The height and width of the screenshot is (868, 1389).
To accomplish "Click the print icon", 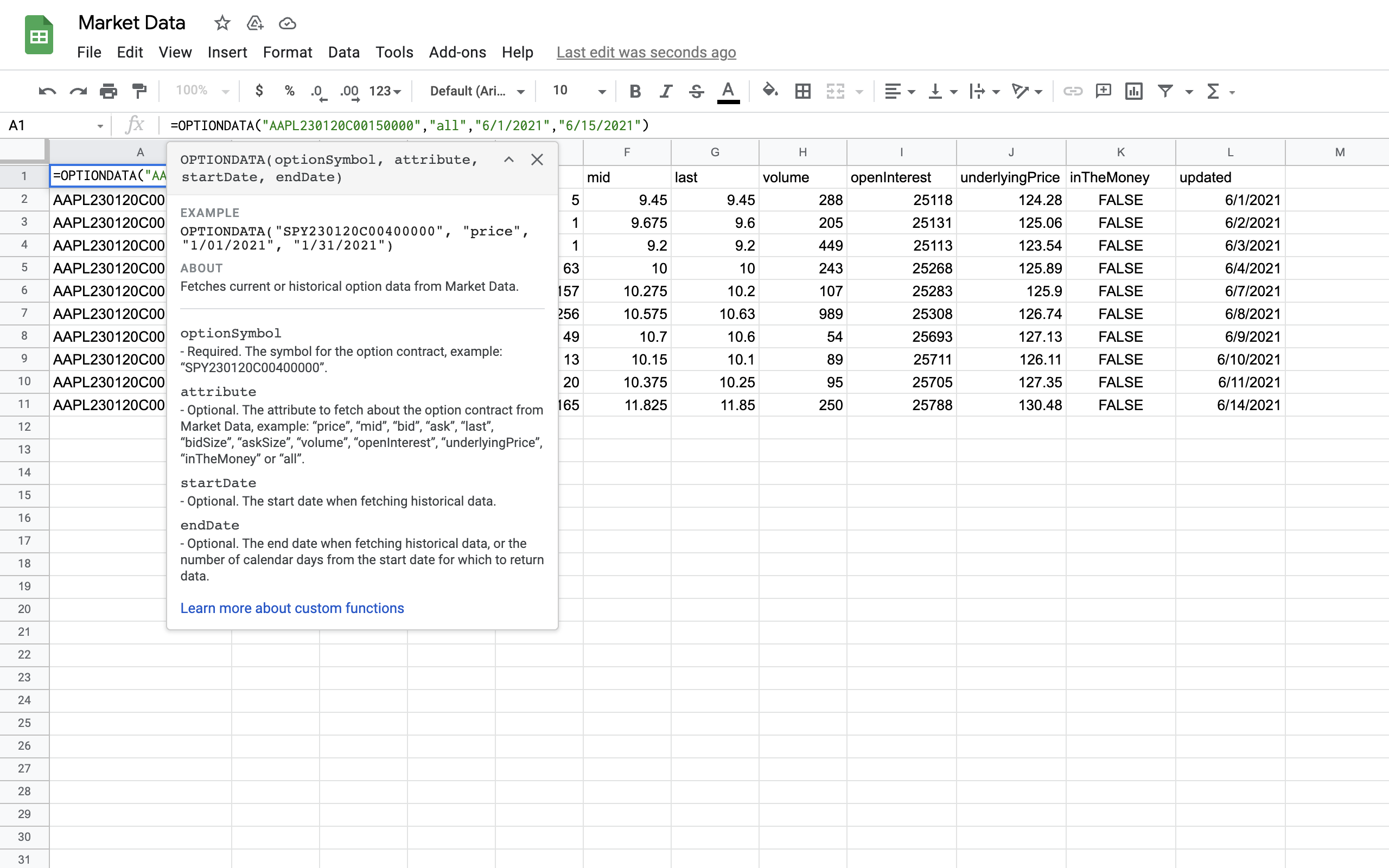I will [108, 91].
